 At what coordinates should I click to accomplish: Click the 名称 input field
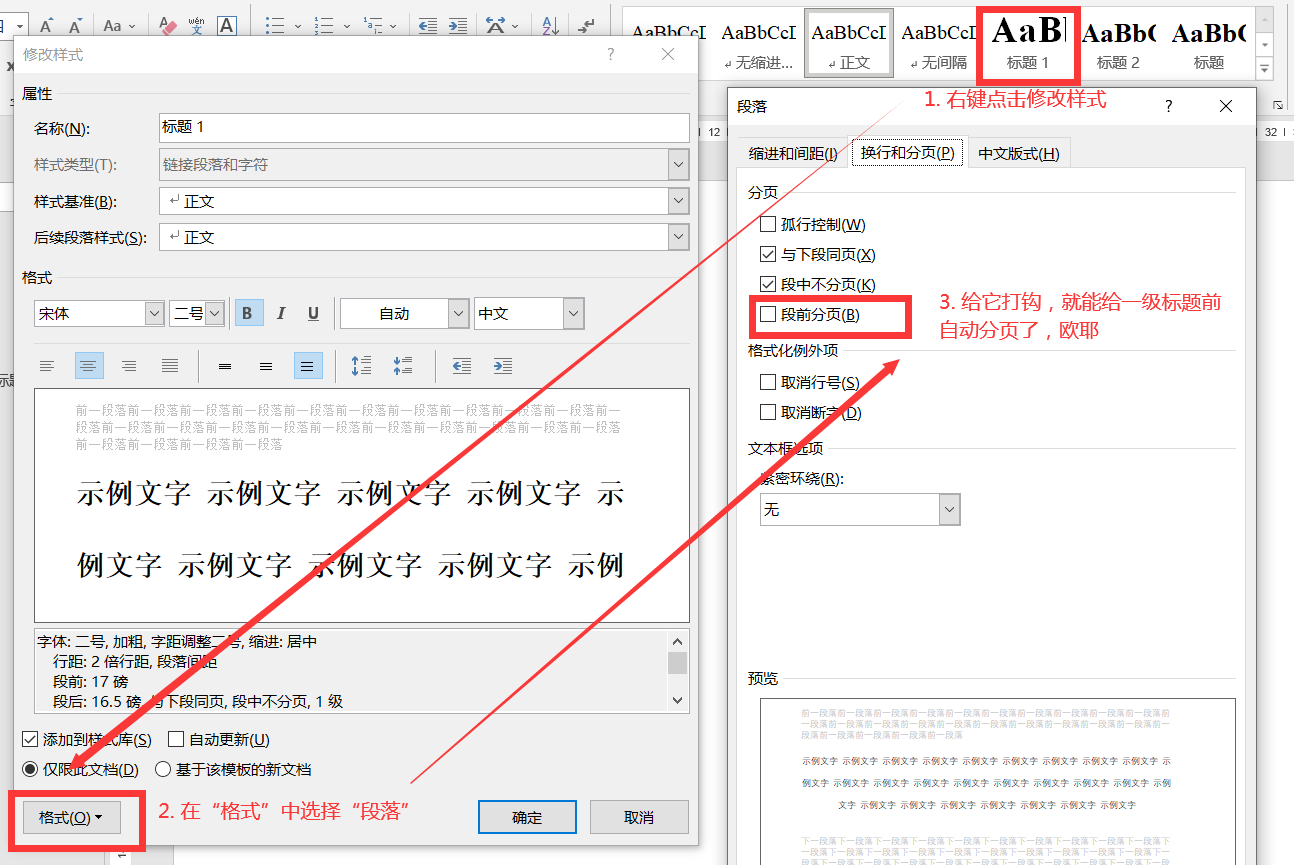[x=424, y=128]
